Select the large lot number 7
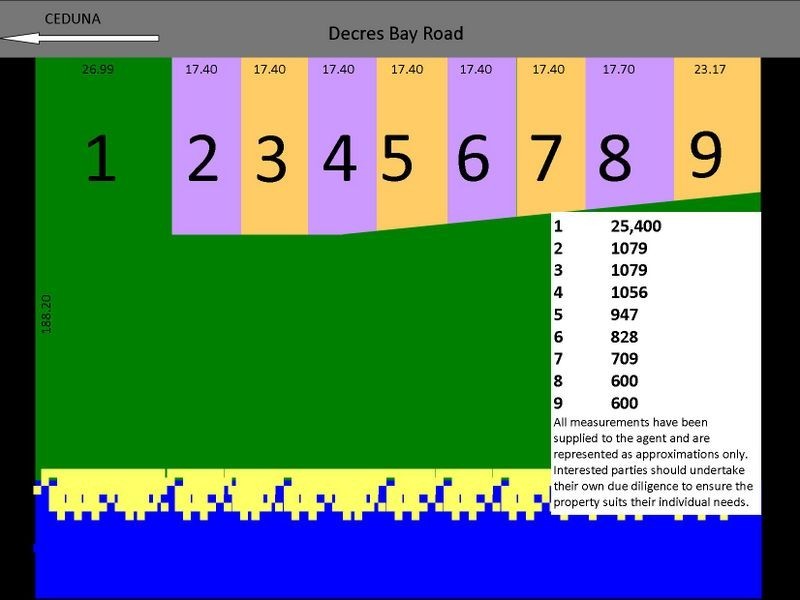The image size is (800, 600). (x=546, y=158)
